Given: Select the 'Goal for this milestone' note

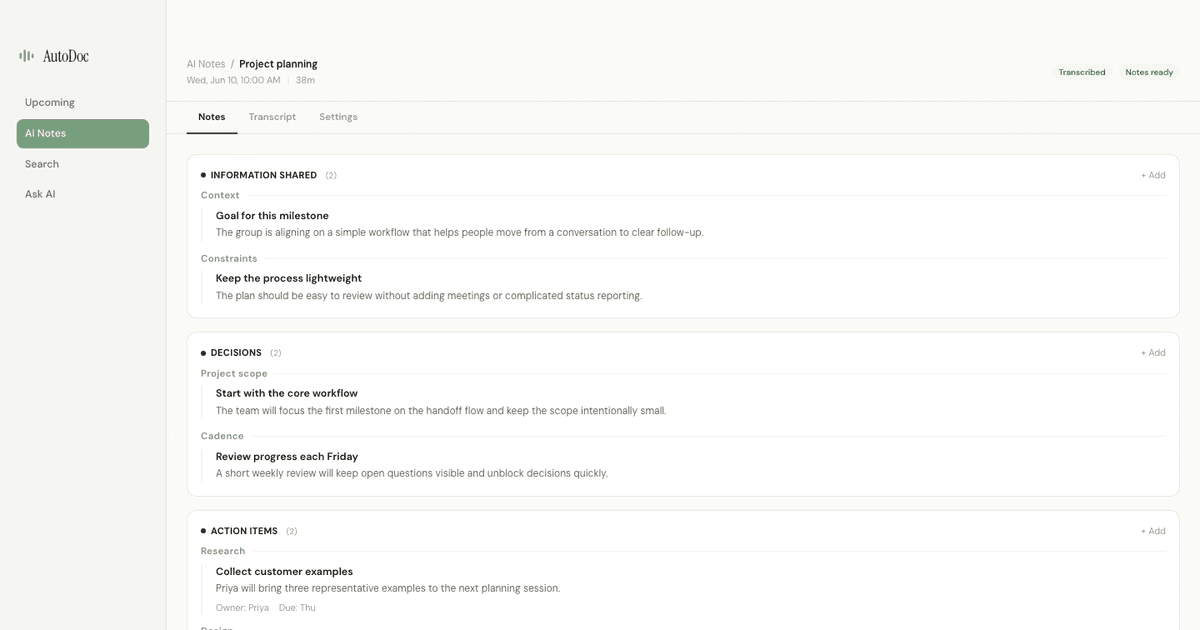Looking at the screenshot, I should [272, 216].
